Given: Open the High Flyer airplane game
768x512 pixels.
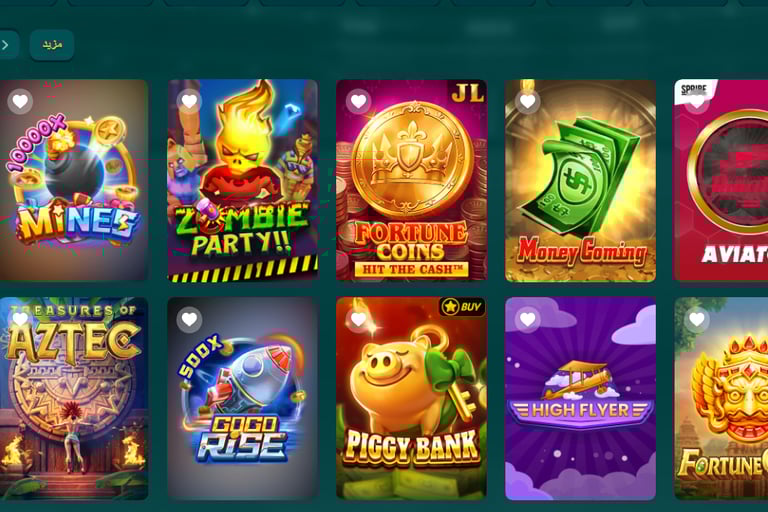Looking at the screenshot, I should (580, 398).
